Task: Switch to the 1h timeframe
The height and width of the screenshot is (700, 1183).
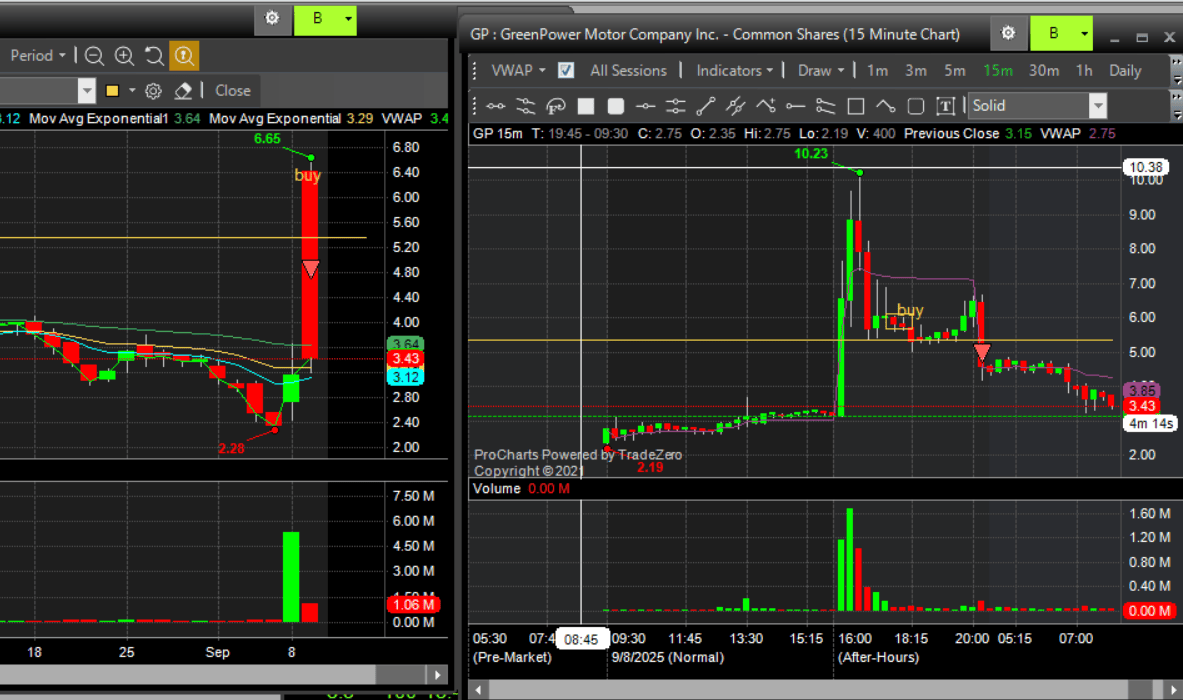Action: tap(1084, 70)
